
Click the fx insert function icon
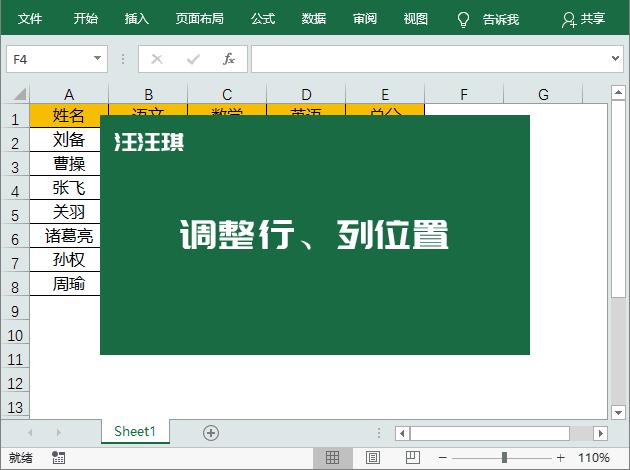[229, 59]
